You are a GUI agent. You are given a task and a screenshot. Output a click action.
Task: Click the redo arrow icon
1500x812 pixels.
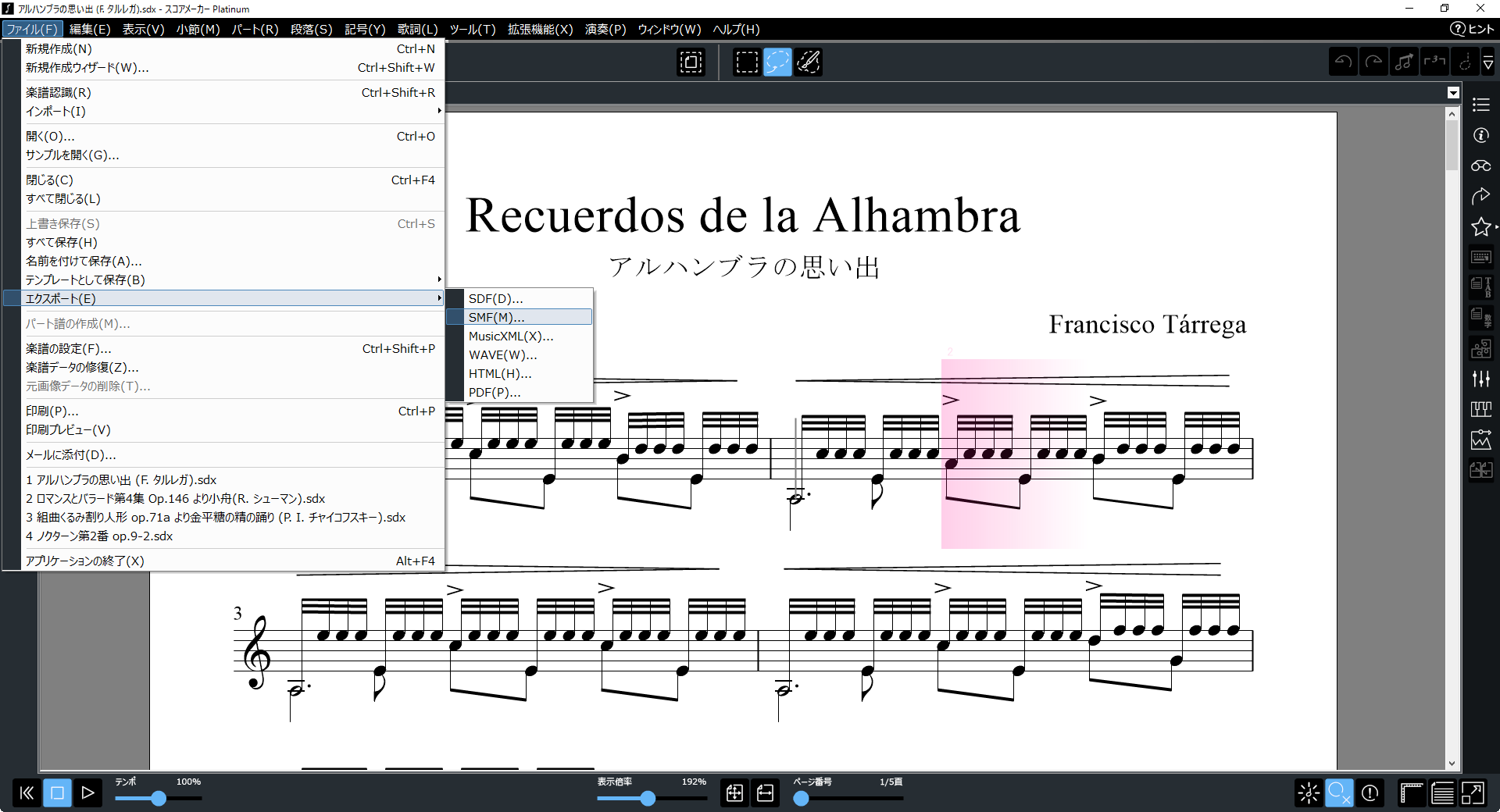click(x=1373, y=62)
